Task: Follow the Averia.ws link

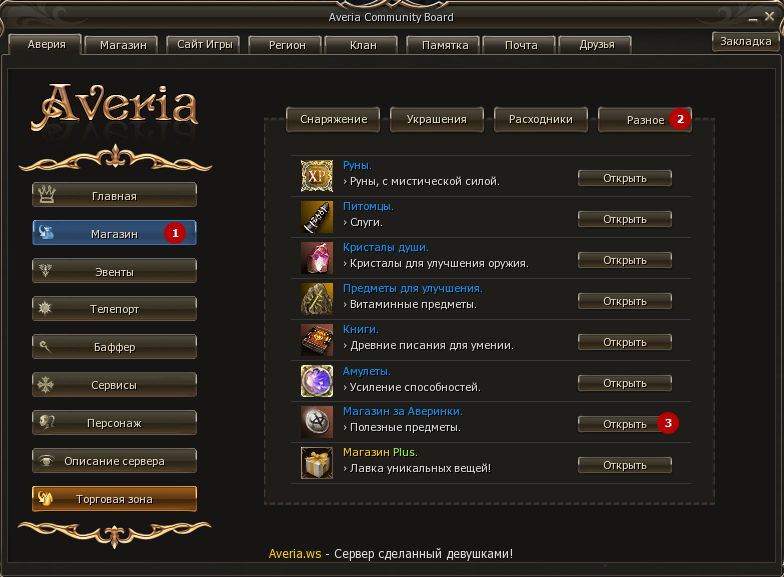Action: 295,554
